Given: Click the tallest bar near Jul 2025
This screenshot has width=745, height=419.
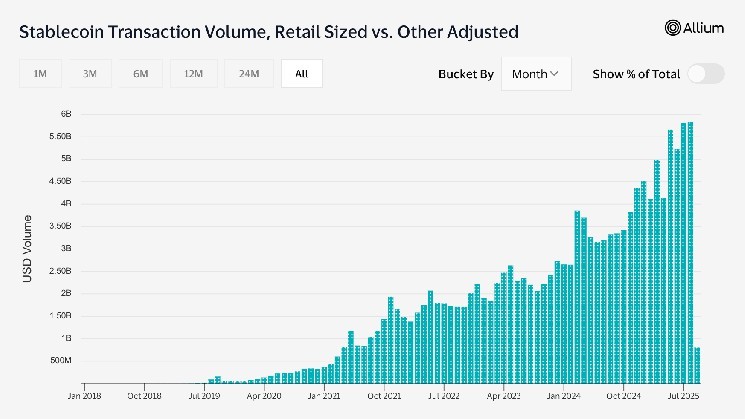Looking at the screenshot, I should point(690,250).
